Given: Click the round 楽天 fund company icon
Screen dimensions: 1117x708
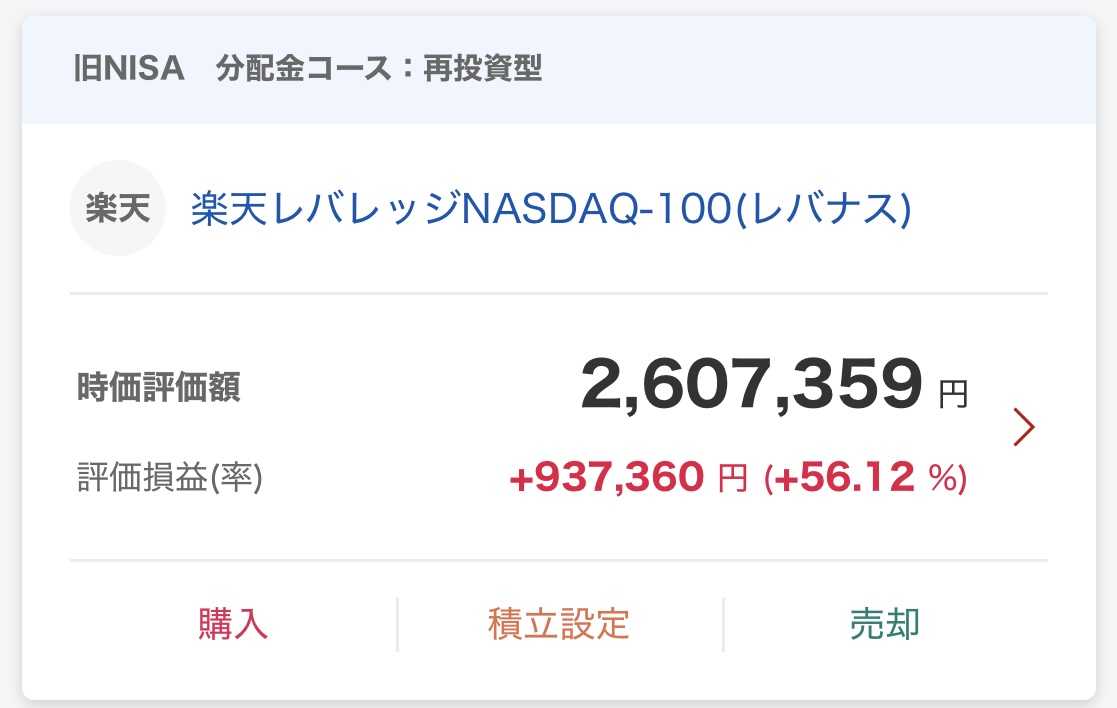Looking at the screenshot, I should [x=117, y=210].
